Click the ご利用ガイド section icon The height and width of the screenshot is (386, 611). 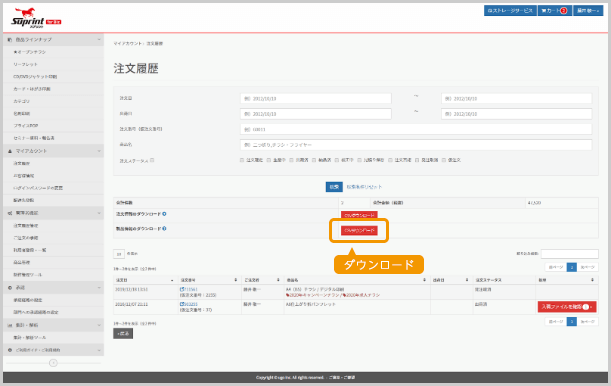tap(10, 350)
